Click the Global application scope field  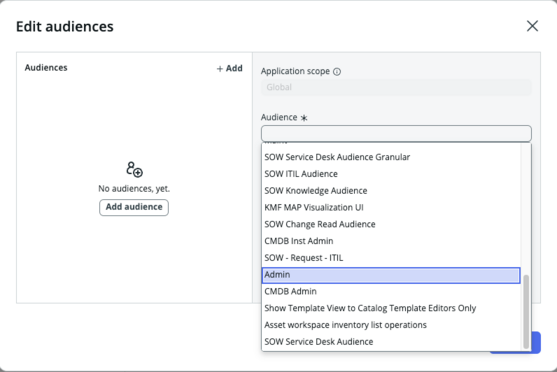pos(396,87)
